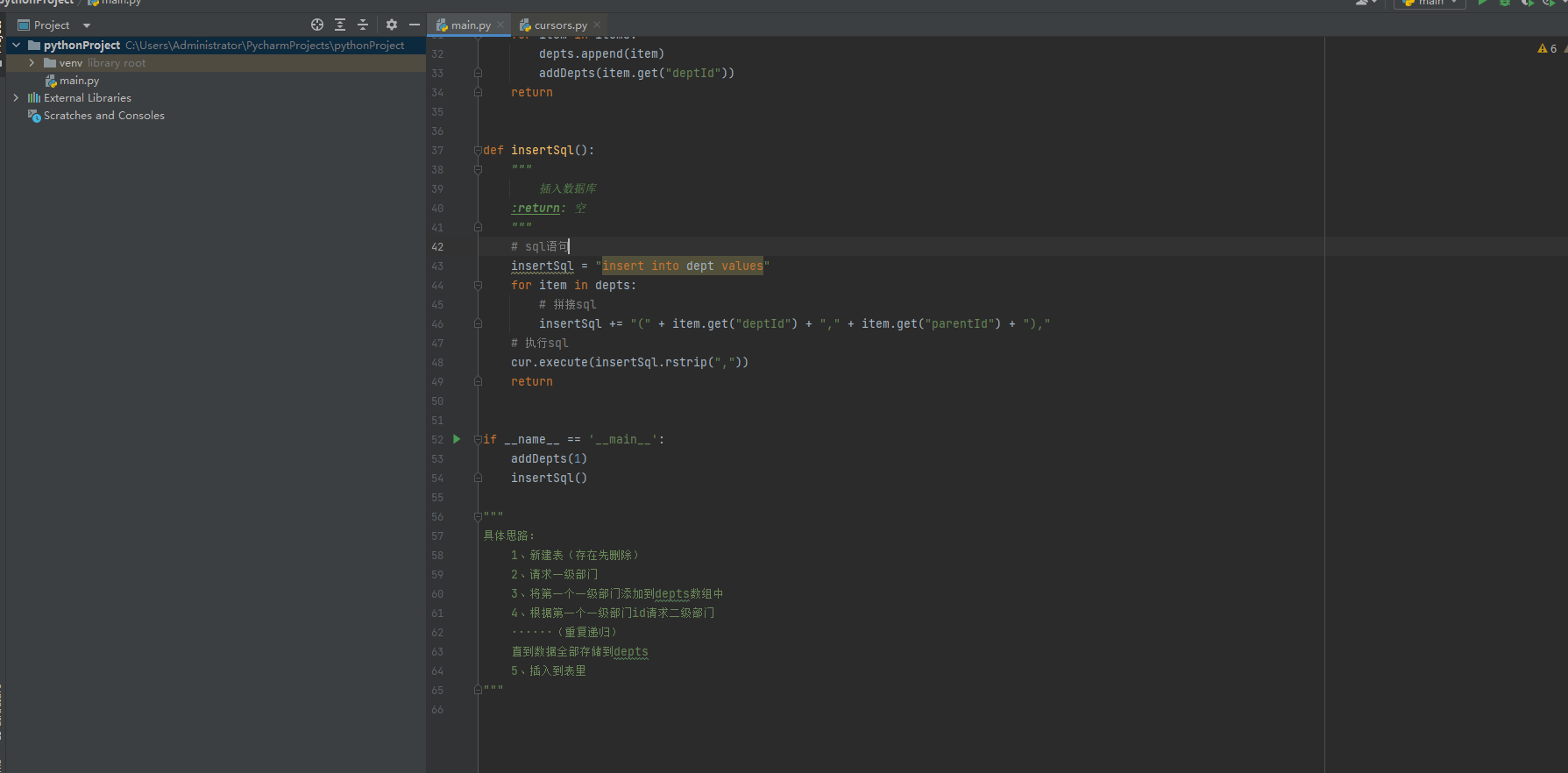Click the Select Opened File locate icon

coord(317,25)
